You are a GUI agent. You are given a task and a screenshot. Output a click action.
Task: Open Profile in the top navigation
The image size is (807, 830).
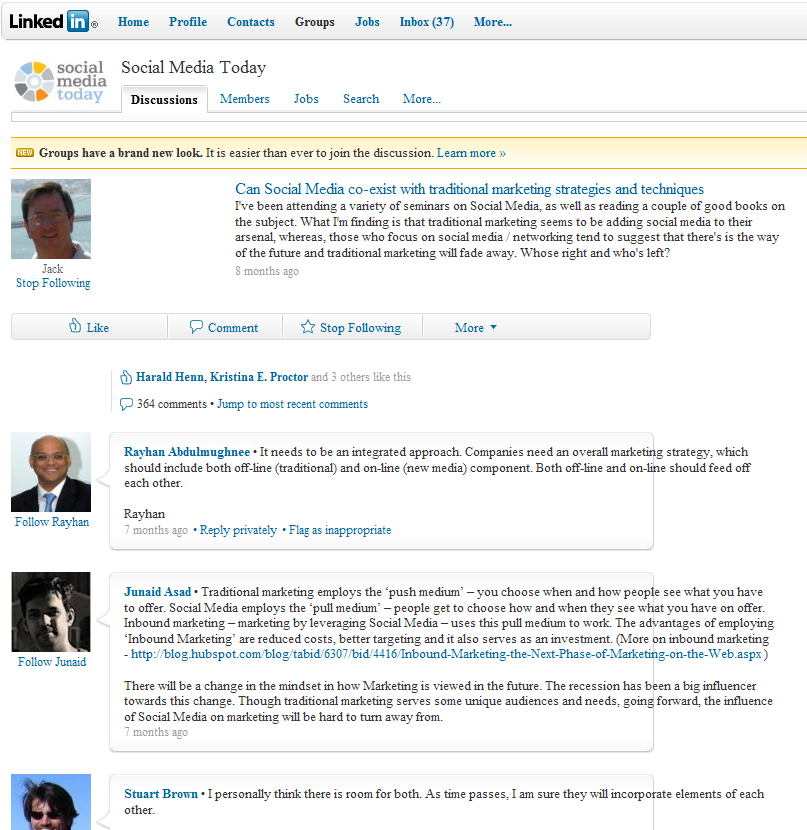point(188,22)
